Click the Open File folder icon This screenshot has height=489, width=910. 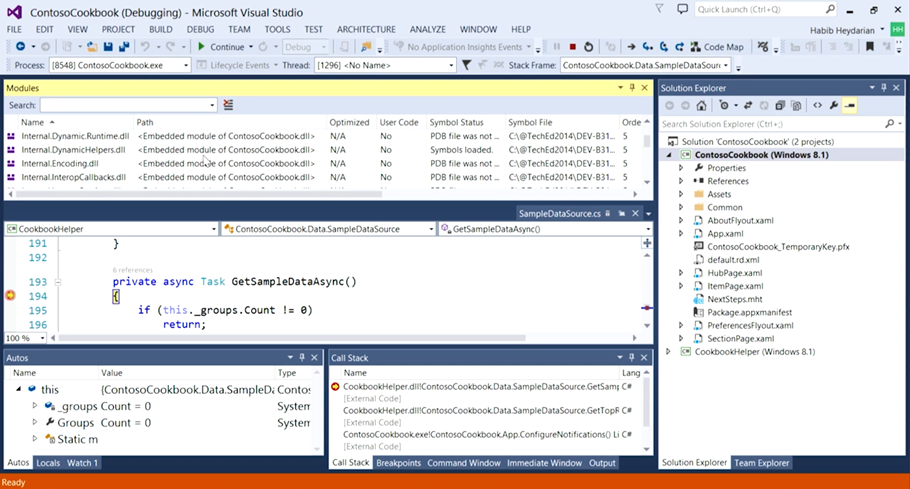coord(92,47)
